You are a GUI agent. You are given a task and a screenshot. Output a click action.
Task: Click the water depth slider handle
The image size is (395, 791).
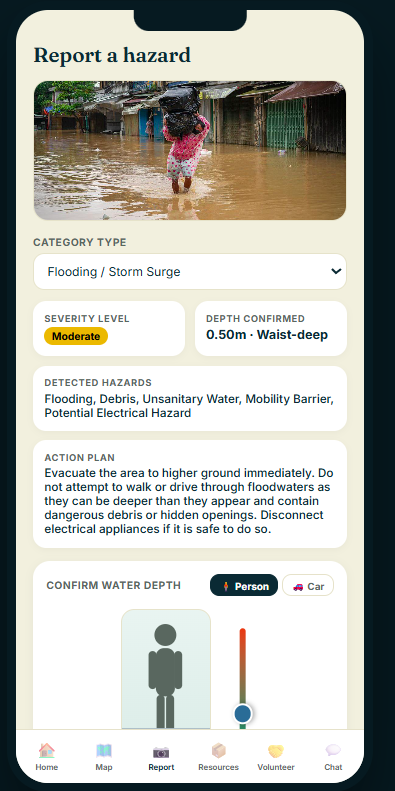point(243,714)
